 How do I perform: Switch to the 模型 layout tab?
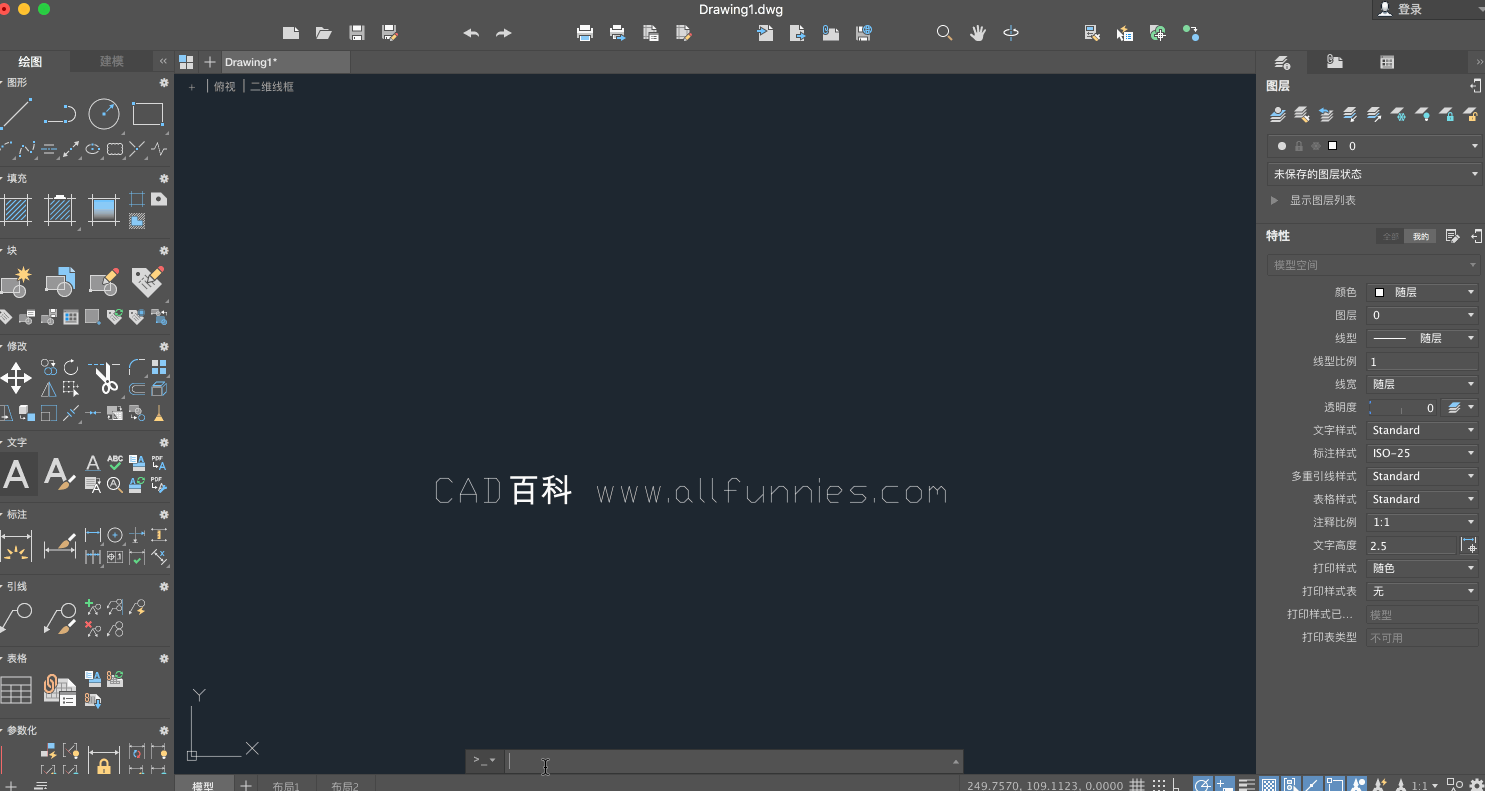[203, 785]
